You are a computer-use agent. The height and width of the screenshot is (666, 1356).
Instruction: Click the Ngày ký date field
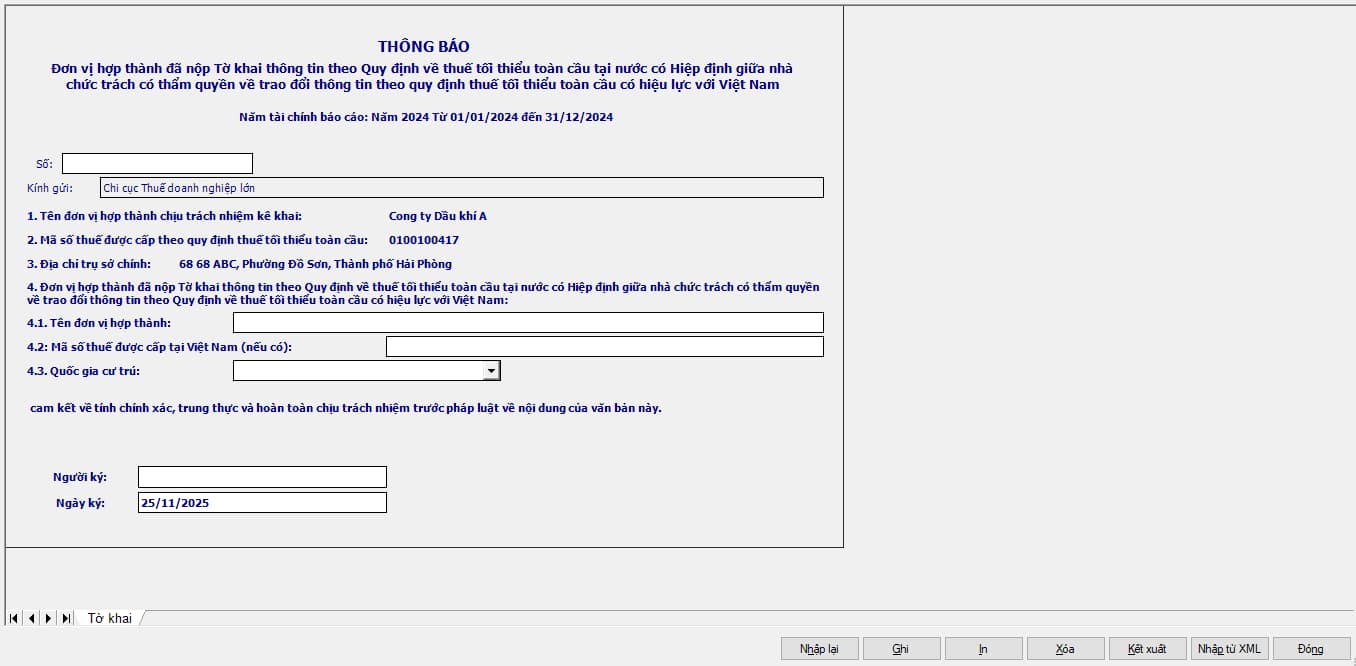tap(262, 503)
